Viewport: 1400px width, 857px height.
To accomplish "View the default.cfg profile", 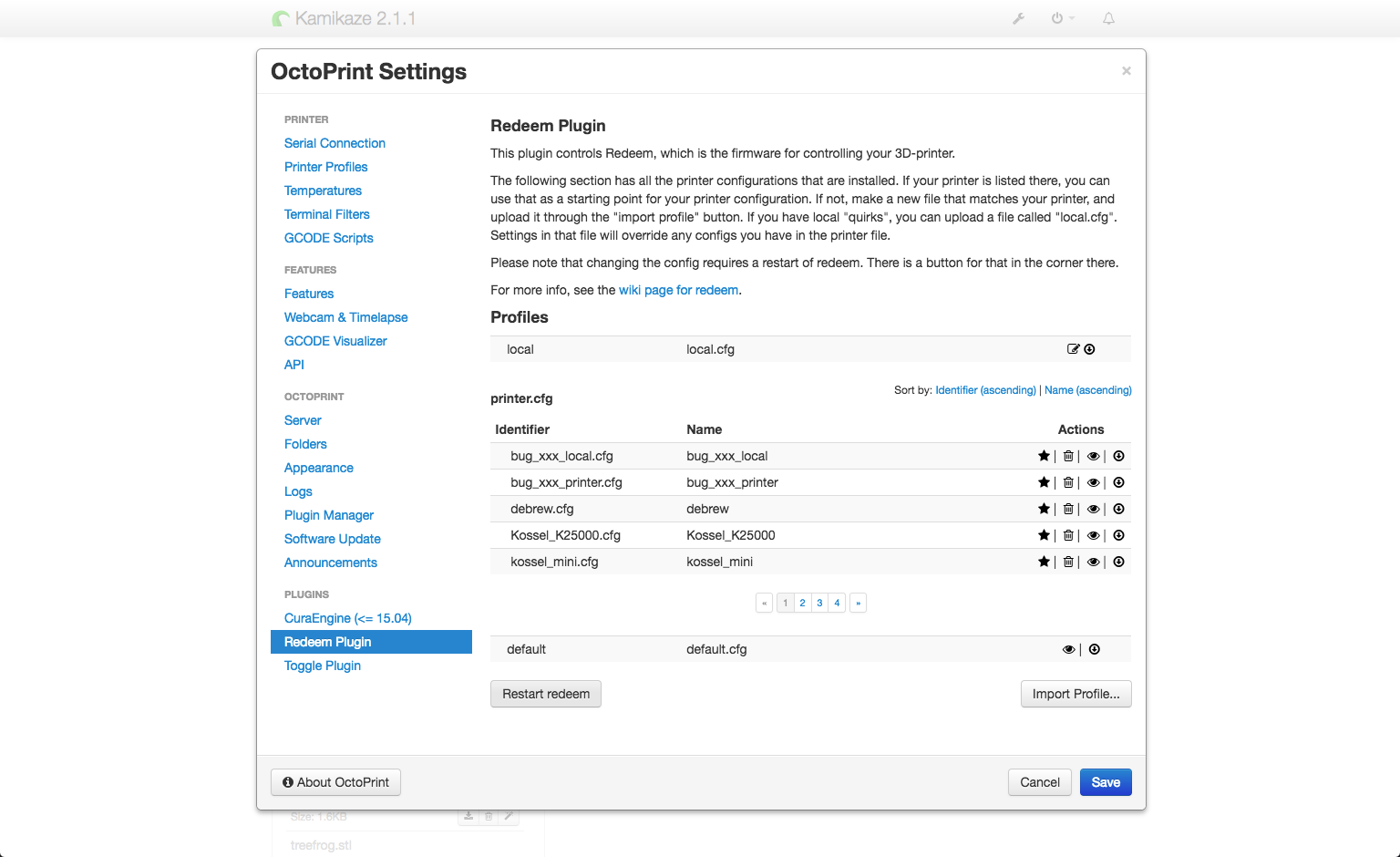I will click(1068, 649).
